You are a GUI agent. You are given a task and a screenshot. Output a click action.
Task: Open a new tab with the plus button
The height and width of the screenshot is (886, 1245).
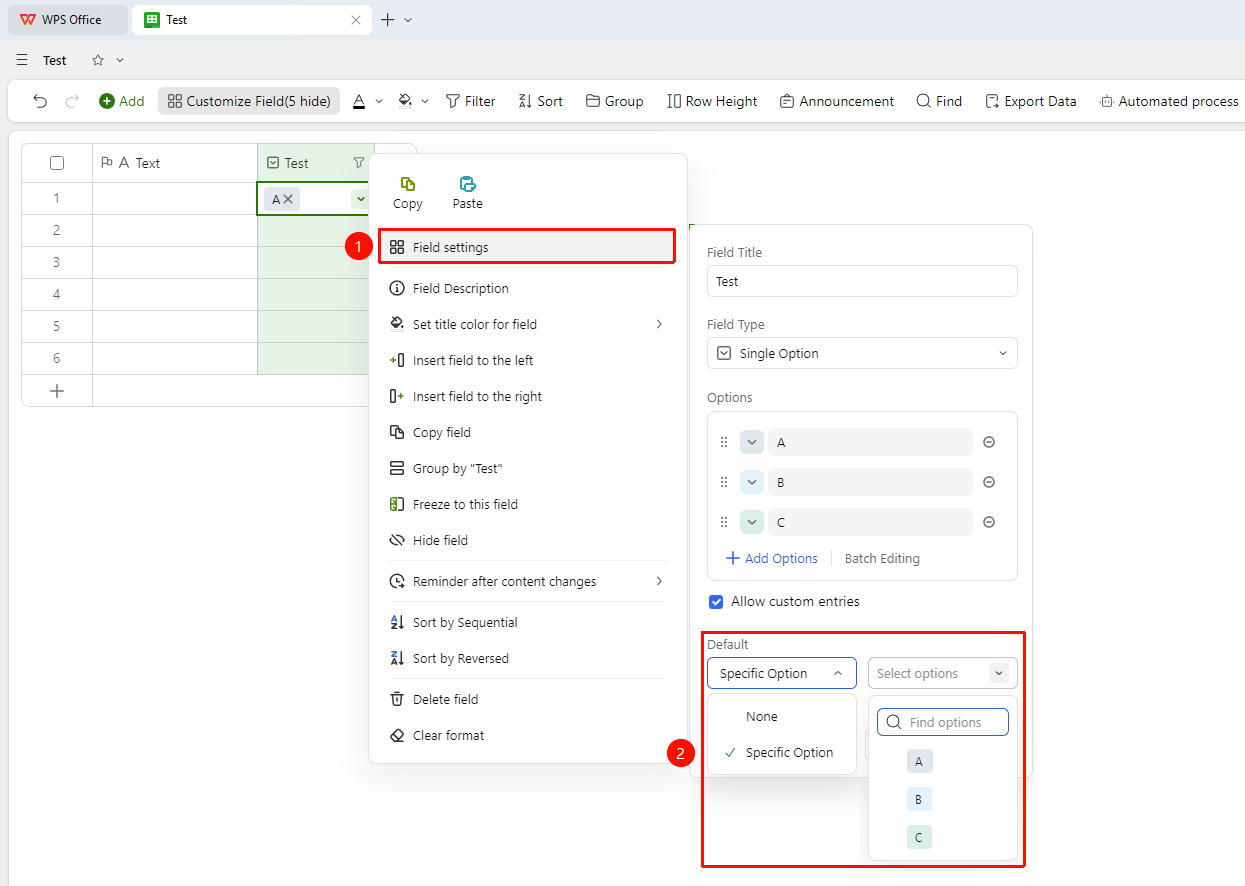(x=388, y=20)
